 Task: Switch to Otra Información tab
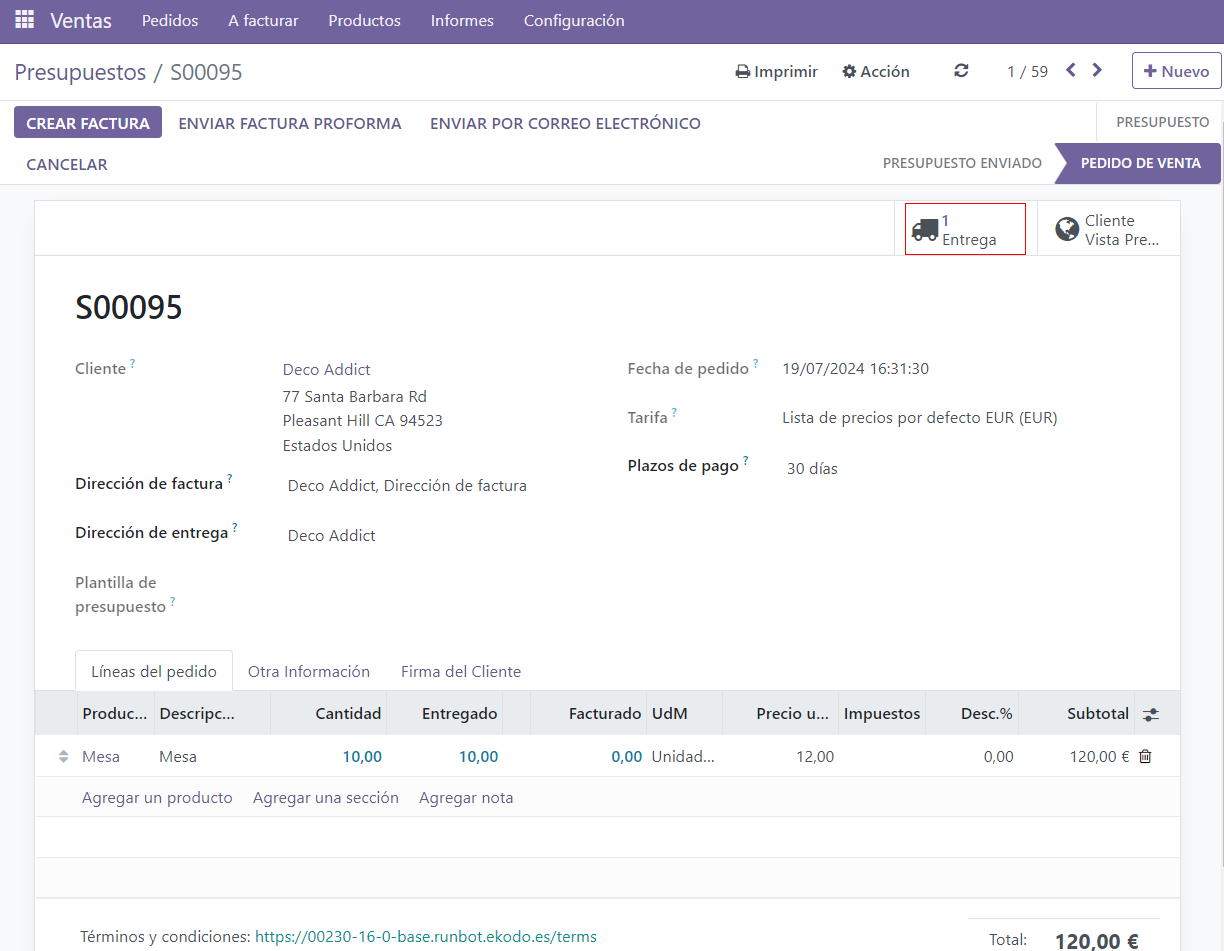click(309, 672)
